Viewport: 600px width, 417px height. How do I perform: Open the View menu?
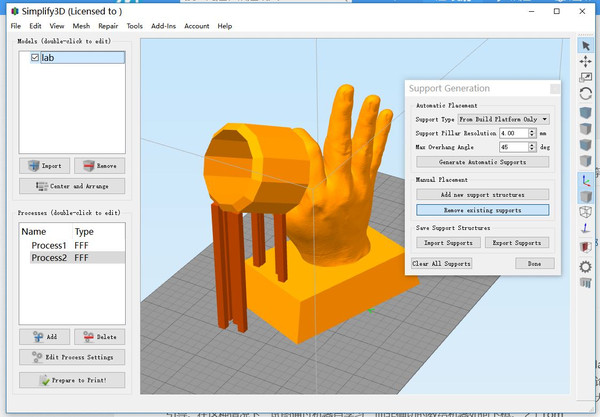(x=57, y=26)
